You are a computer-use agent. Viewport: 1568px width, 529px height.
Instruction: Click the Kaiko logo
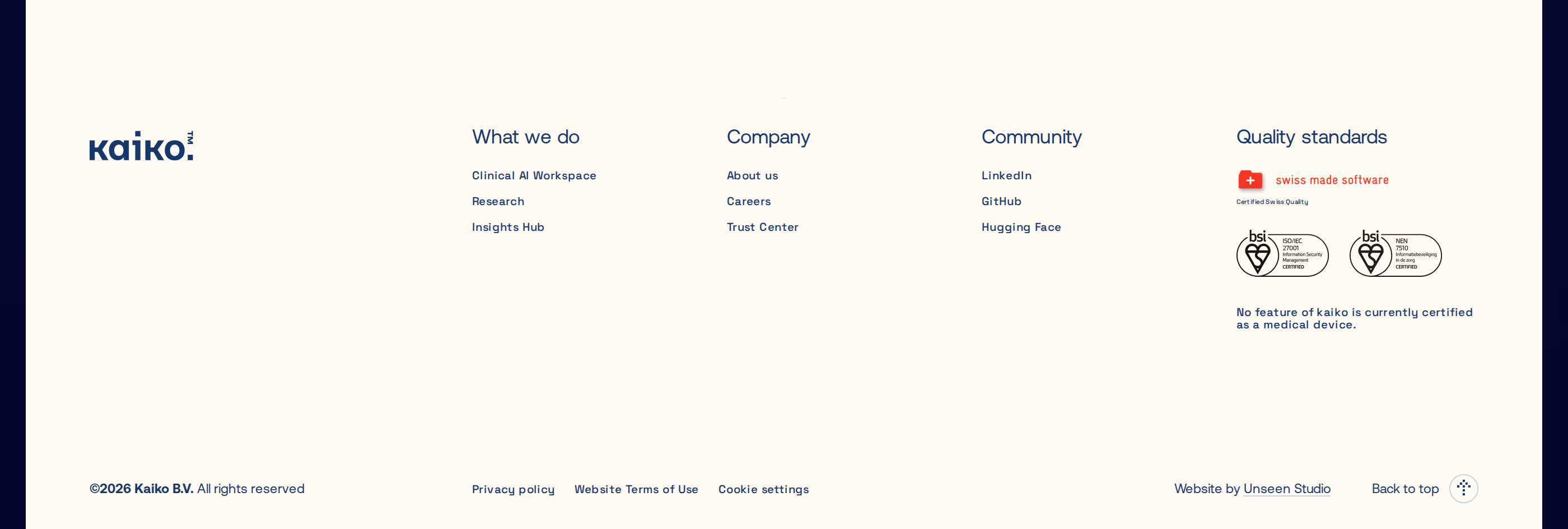click(x=141, y=146)
